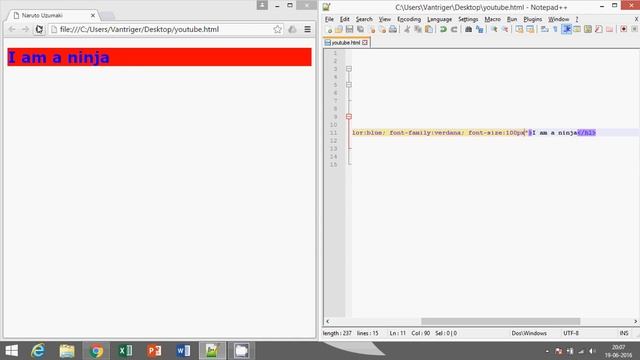Viewport: 640px width, 360px height.
Task: Open the Macro menu
Action: click(493, 19)
